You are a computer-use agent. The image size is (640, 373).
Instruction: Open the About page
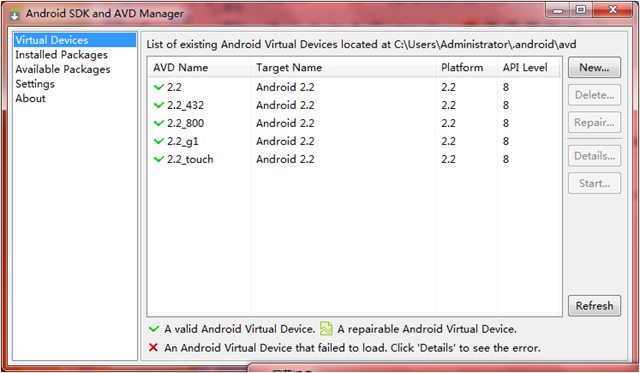pos(31,98)
